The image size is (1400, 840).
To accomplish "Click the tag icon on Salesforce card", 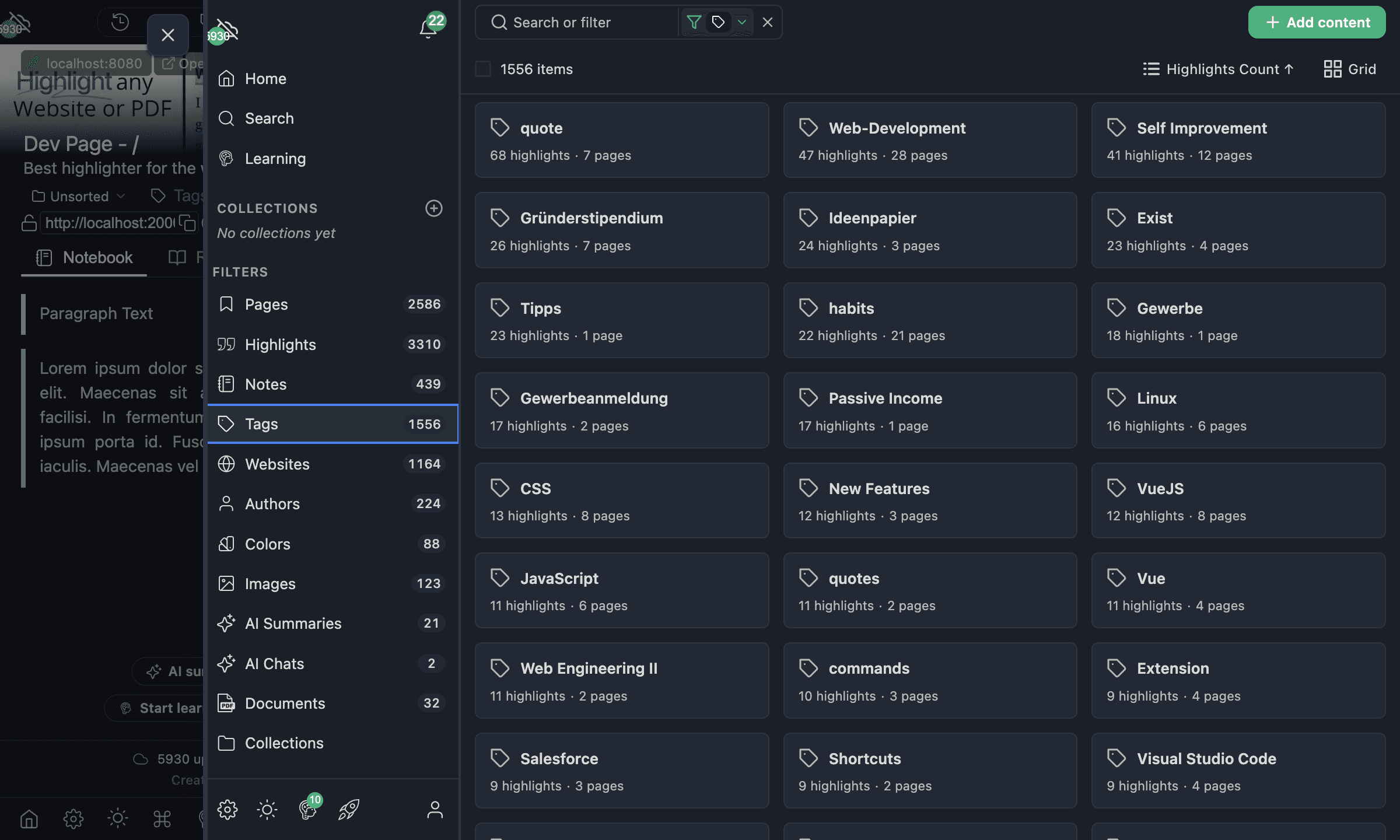I will point(500,758).
